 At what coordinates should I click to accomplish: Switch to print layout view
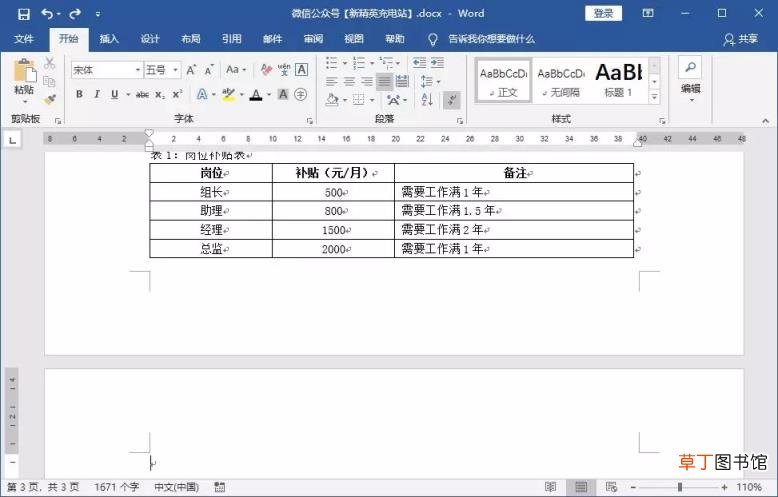(581, 487)
